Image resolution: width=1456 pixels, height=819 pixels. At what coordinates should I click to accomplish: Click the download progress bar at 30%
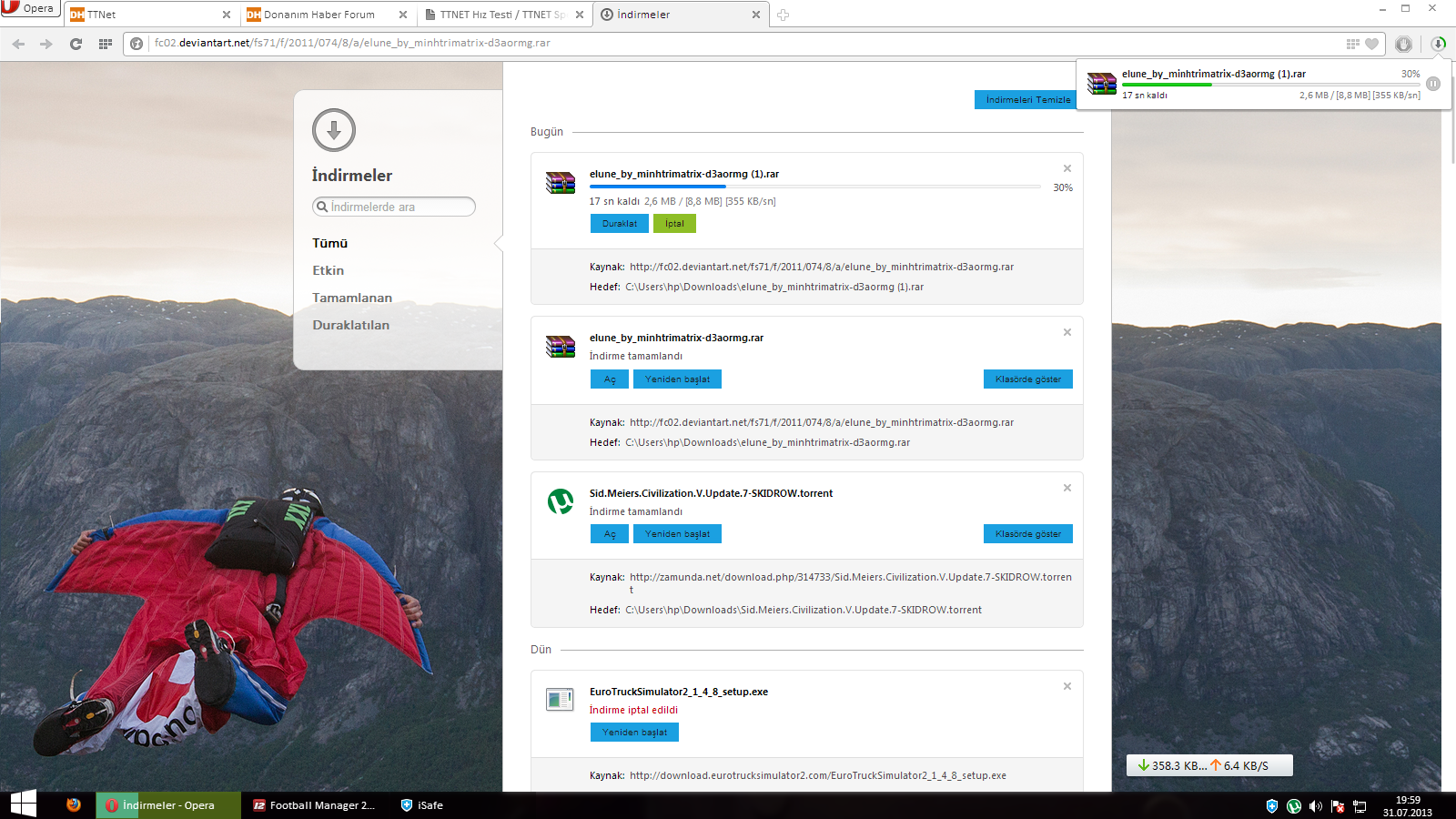(x=814, y=187)
